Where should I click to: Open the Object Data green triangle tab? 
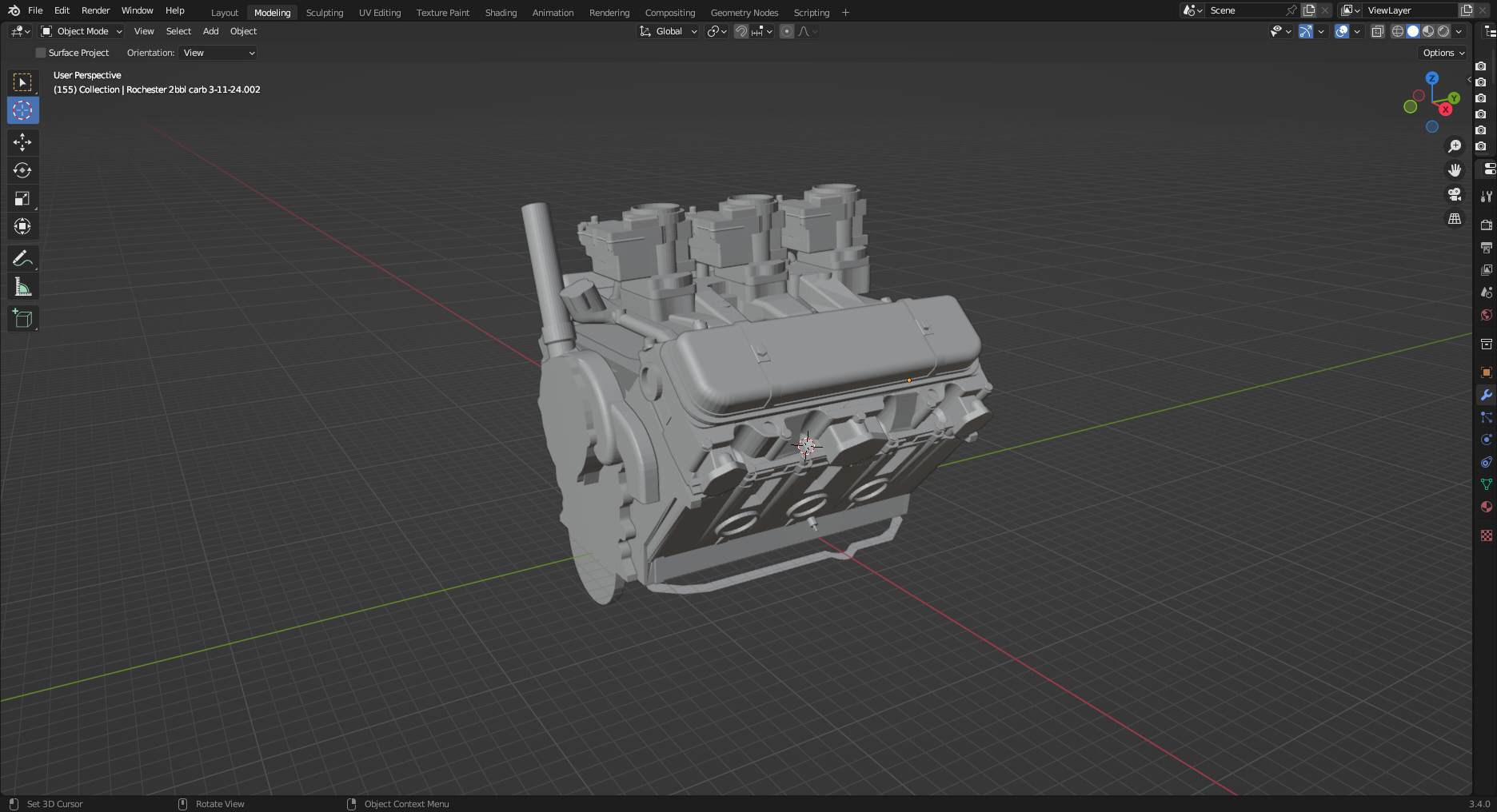point(1487,484)
